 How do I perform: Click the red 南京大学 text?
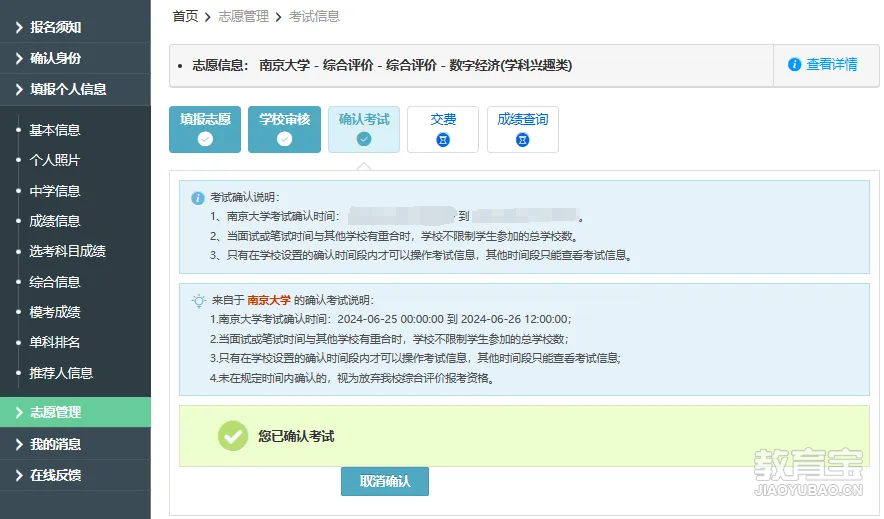click(x=269, y=300)
